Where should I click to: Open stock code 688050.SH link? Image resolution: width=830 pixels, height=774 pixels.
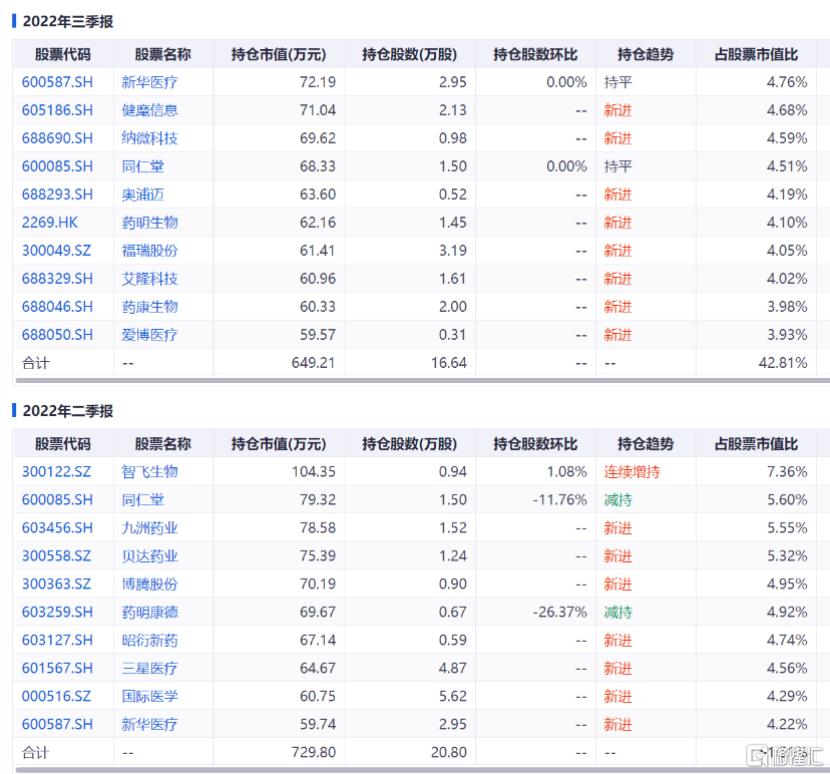coord(57,335)
